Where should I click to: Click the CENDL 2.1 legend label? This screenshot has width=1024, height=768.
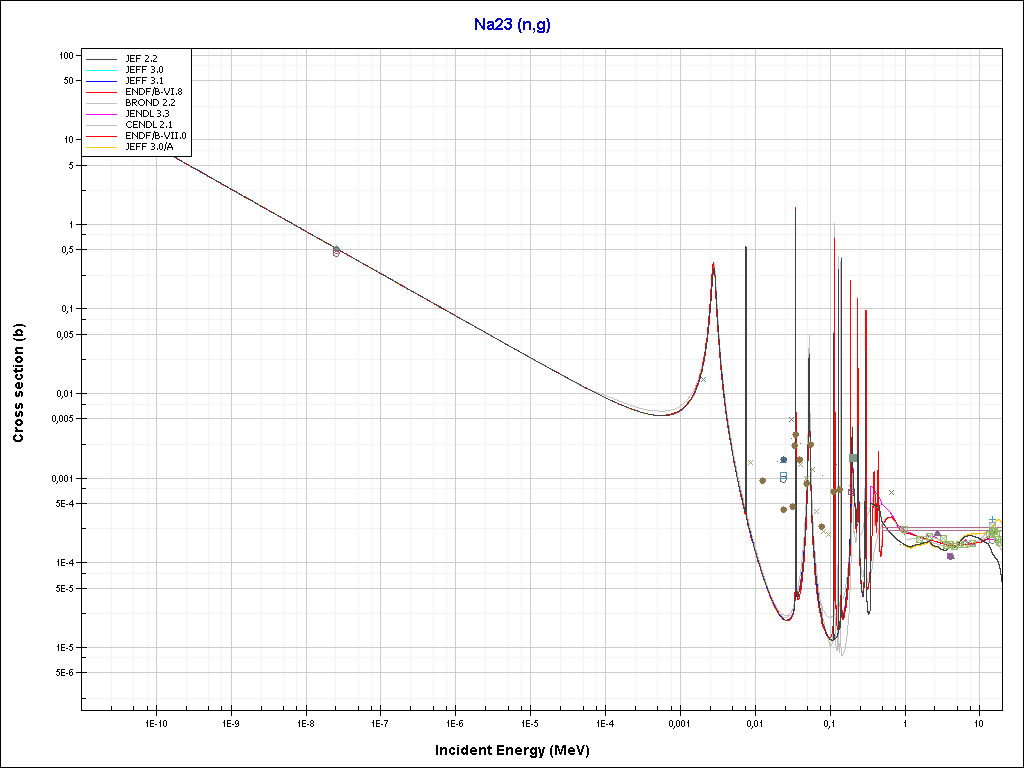(147, 125)
